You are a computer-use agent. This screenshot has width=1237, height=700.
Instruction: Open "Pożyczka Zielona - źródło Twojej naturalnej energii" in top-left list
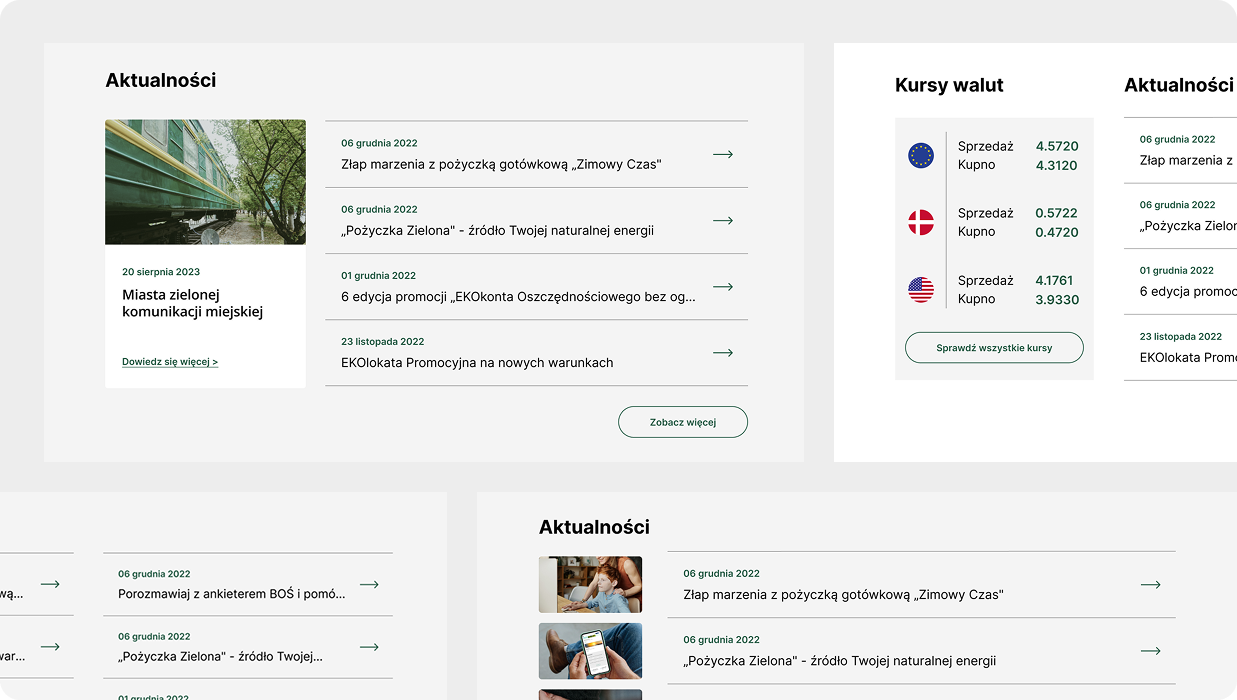pos(497,230)
